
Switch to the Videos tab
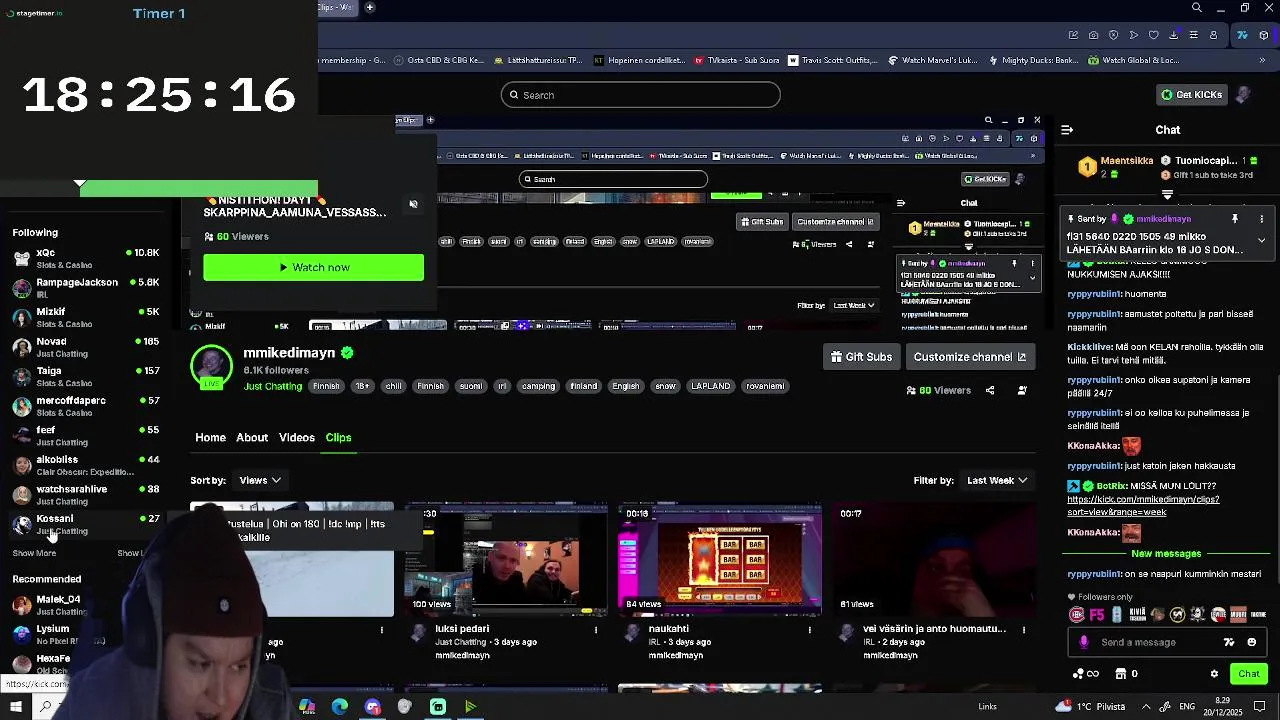[297, 437]
